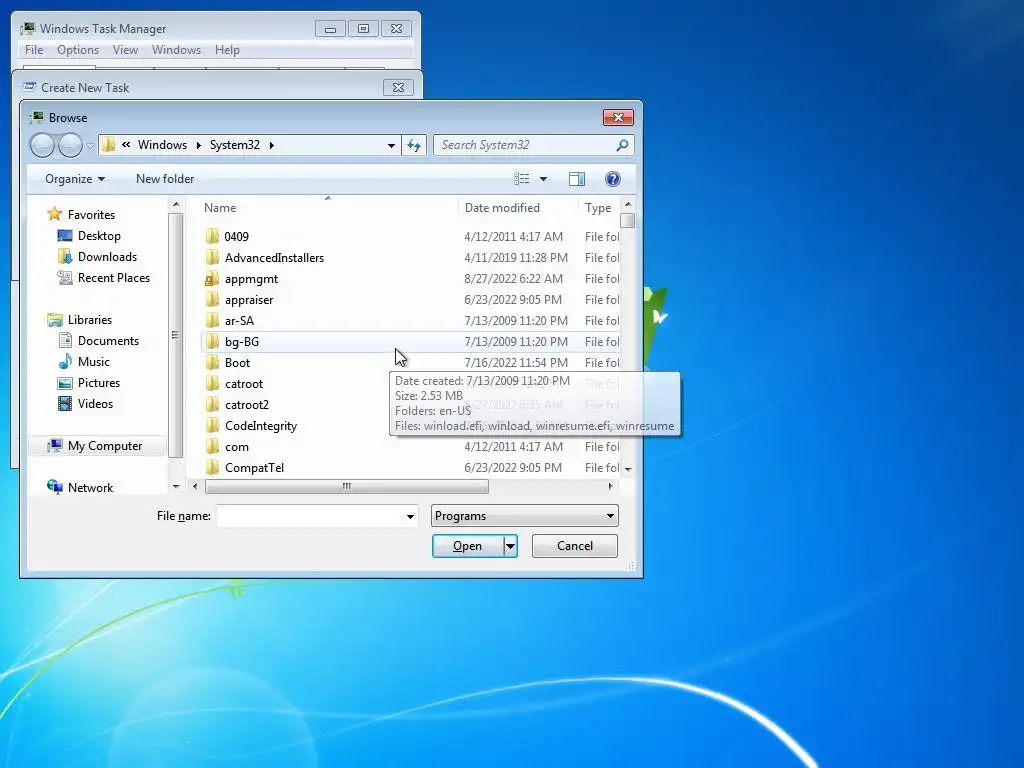The image size is (1024, 768).
Task: Select the AdvancedInstallers folder icon
Action: point(212,257)
